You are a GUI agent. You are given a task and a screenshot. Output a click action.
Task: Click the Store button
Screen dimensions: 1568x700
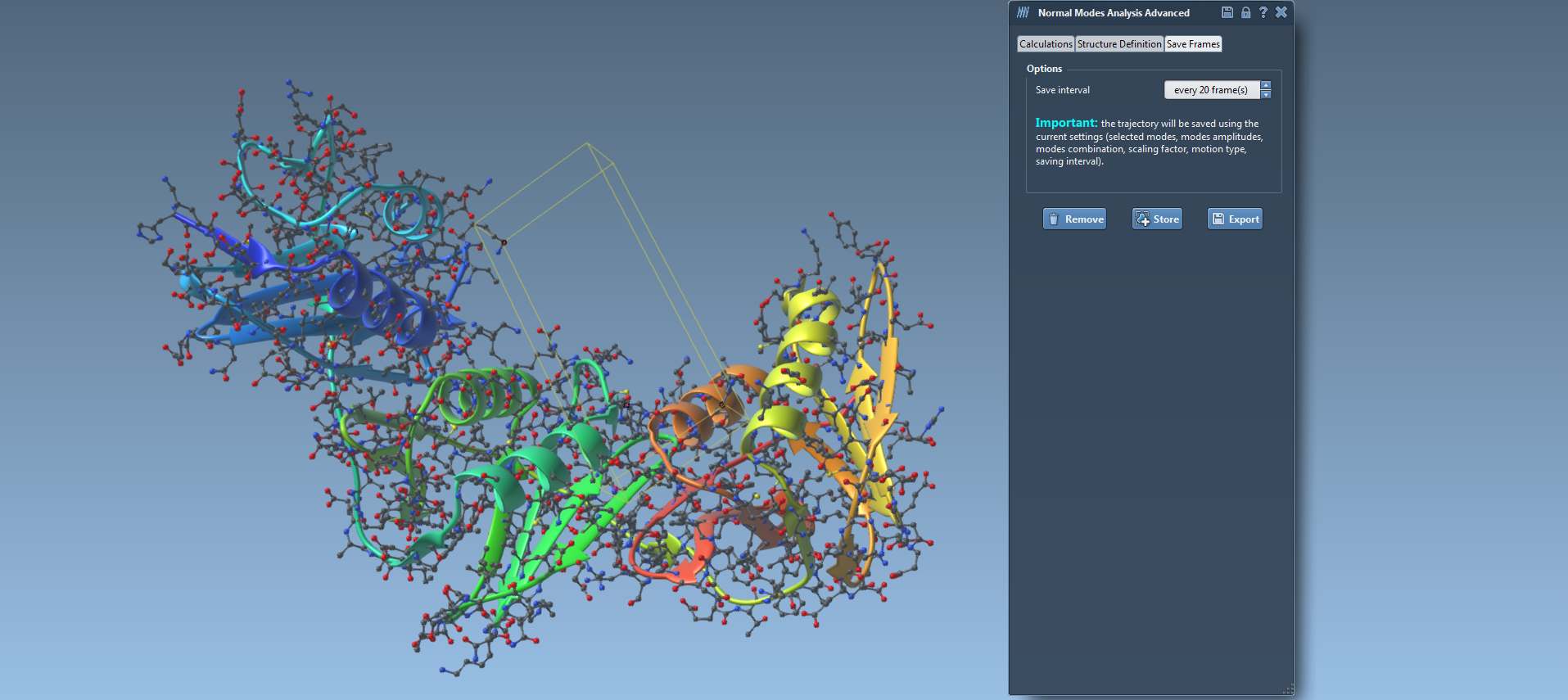coord(1157,219)
